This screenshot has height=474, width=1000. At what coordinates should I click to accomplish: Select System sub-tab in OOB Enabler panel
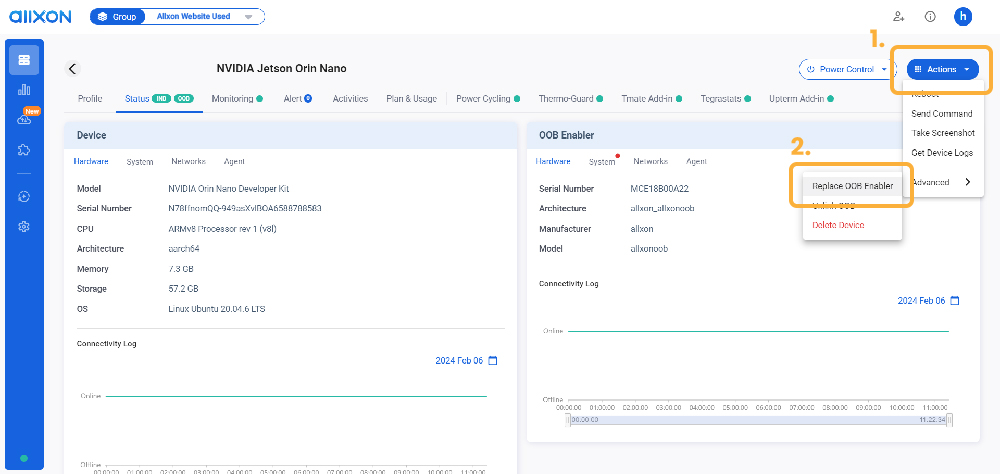pos(602,162)
